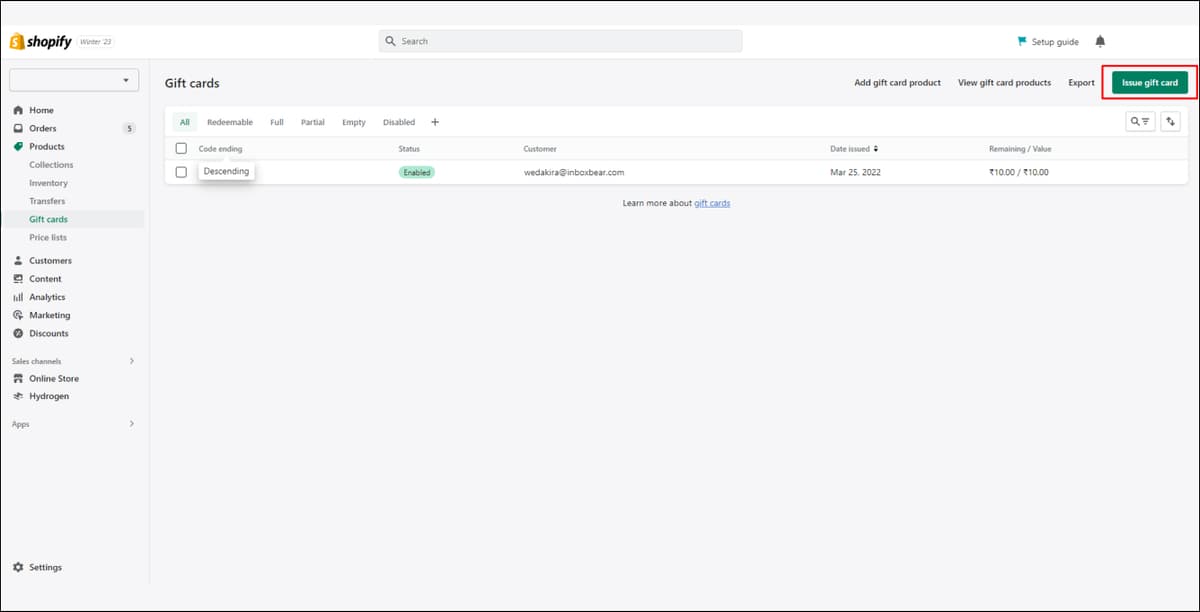Click the Mar 25, 2022 date cell
The width and height of the screenshot is (1200, 612).
(856, 172)
